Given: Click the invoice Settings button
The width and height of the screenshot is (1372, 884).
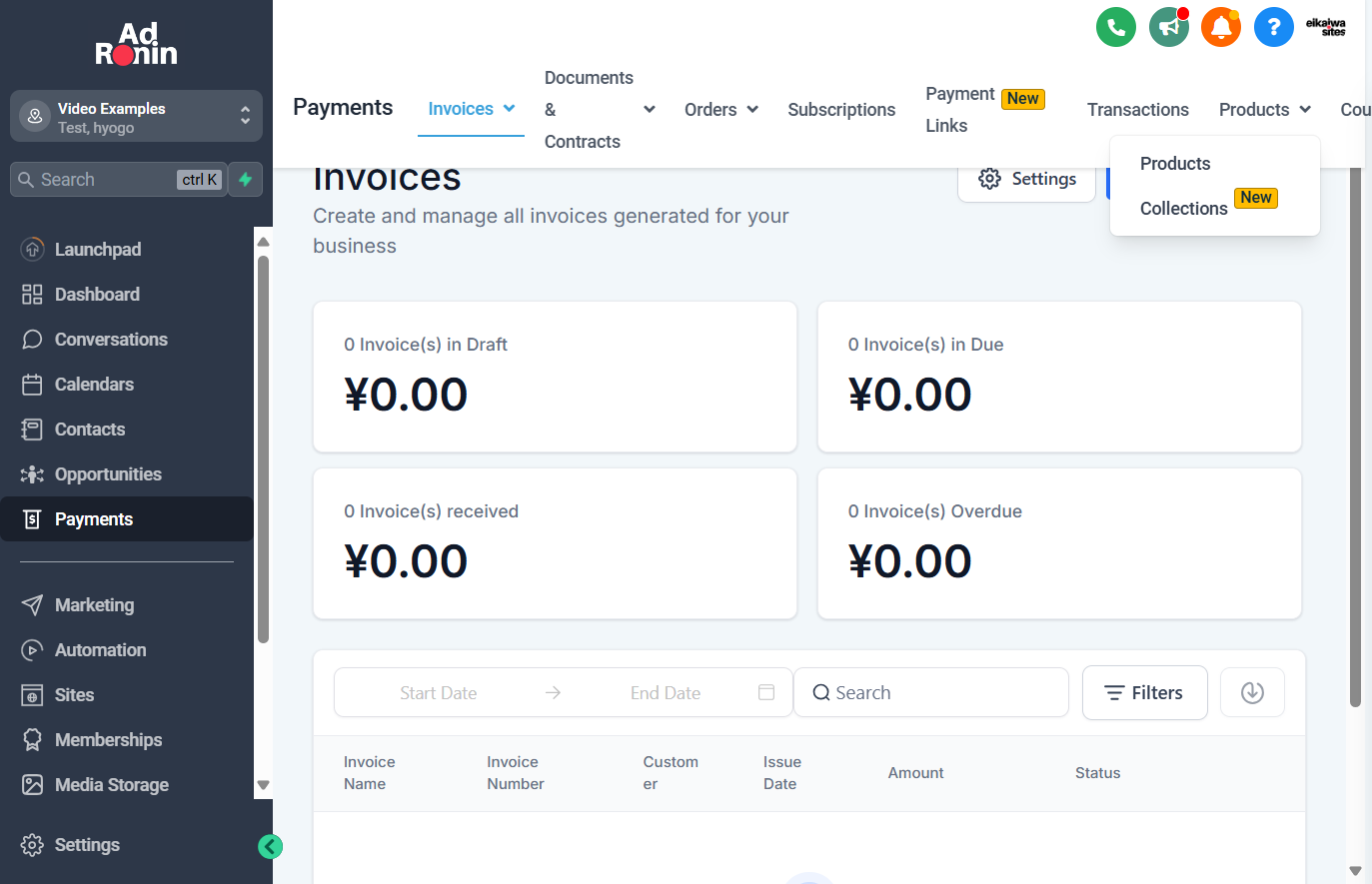Looking at the screenshot, I should pyautogui.click(x=1027, y=179).
